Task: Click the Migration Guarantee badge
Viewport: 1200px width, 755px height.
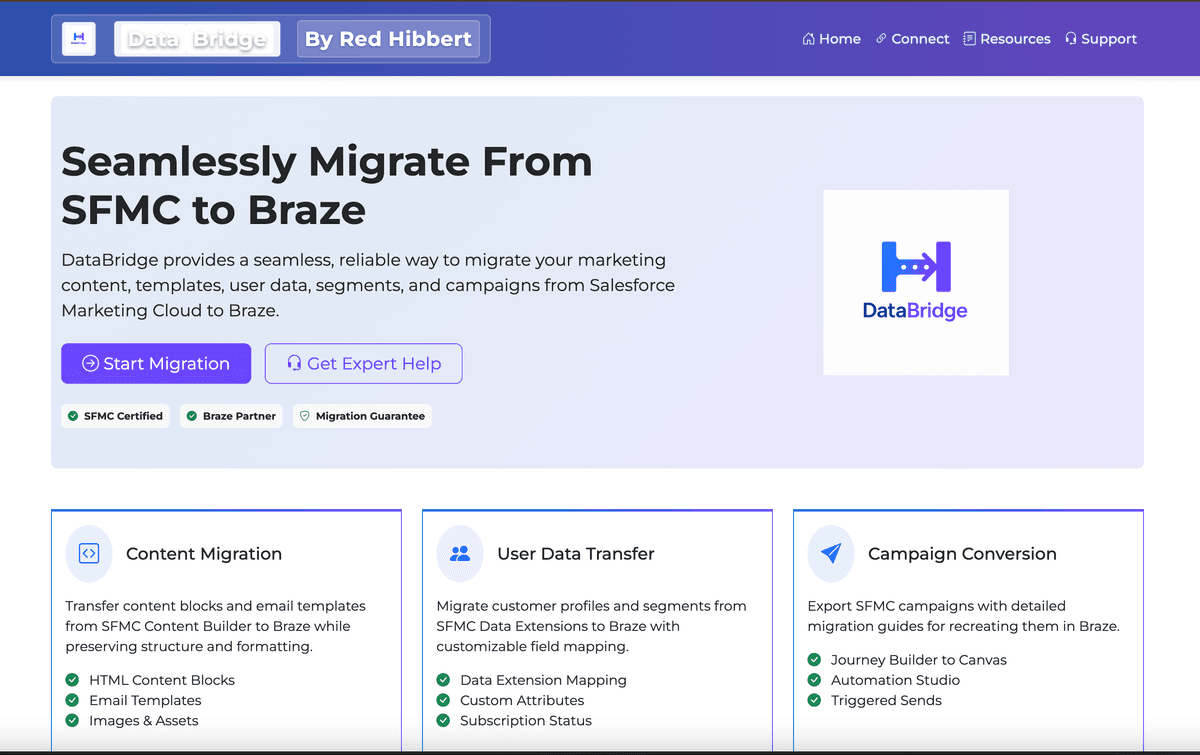Action: point(362,416)
